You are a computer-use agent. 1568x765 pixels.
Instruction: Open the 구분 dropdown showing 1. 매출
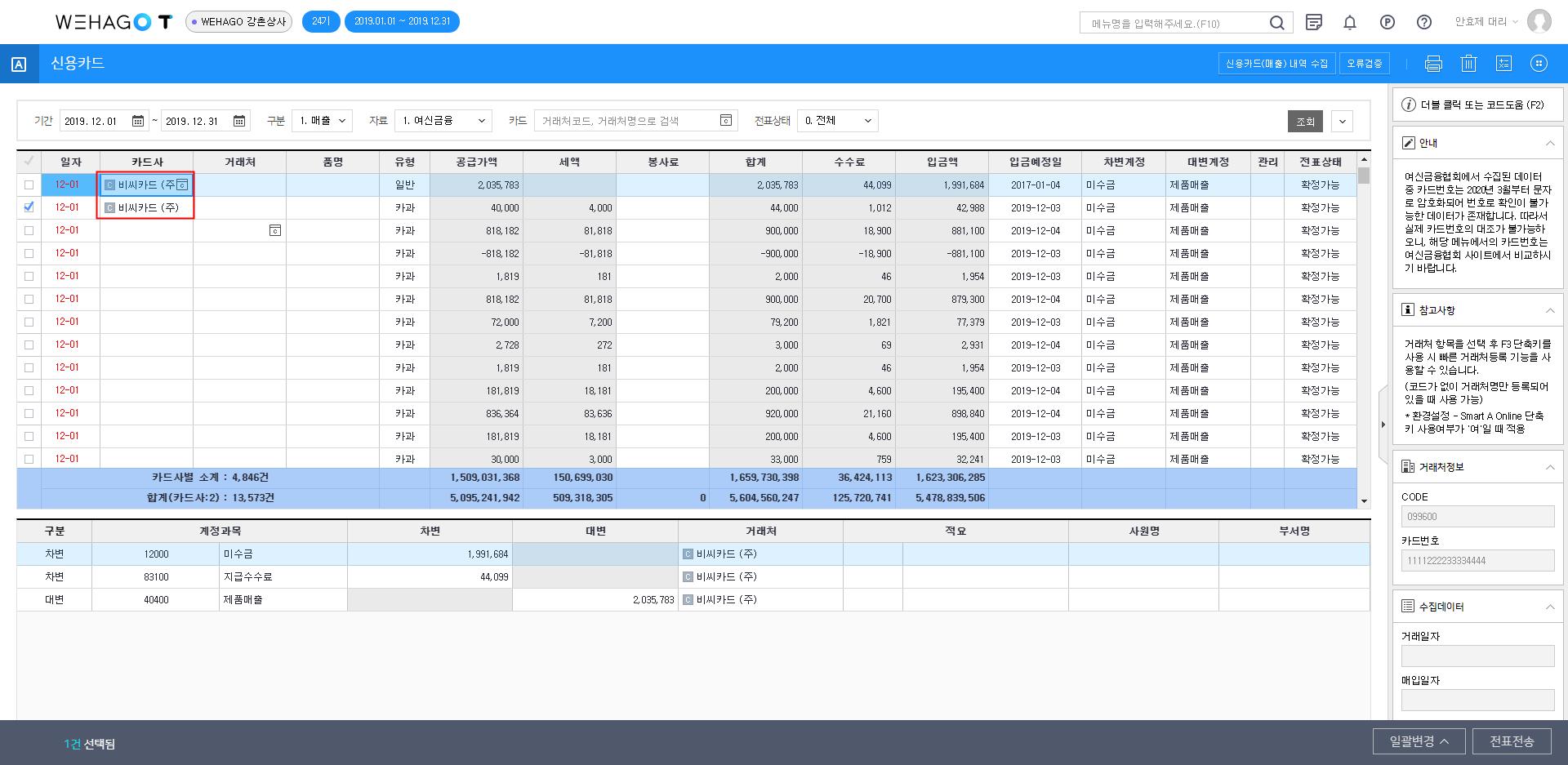point(322,121)
